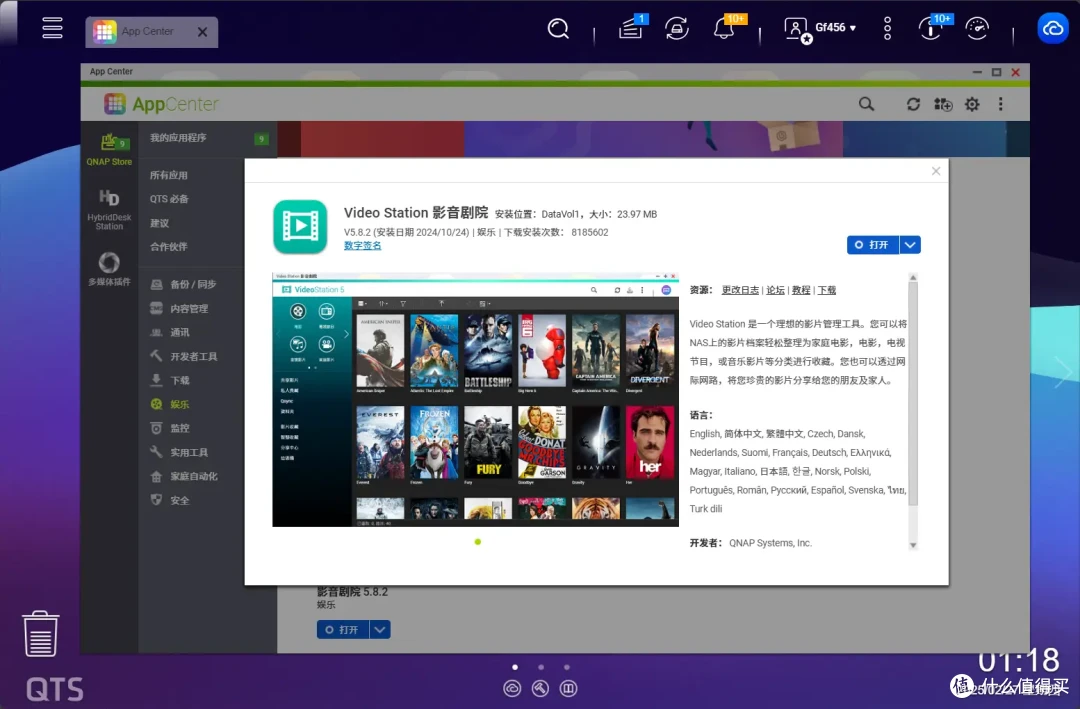Open 合作伙伴 category
This screenshot has height=709, width=1080.
(169, 246)
